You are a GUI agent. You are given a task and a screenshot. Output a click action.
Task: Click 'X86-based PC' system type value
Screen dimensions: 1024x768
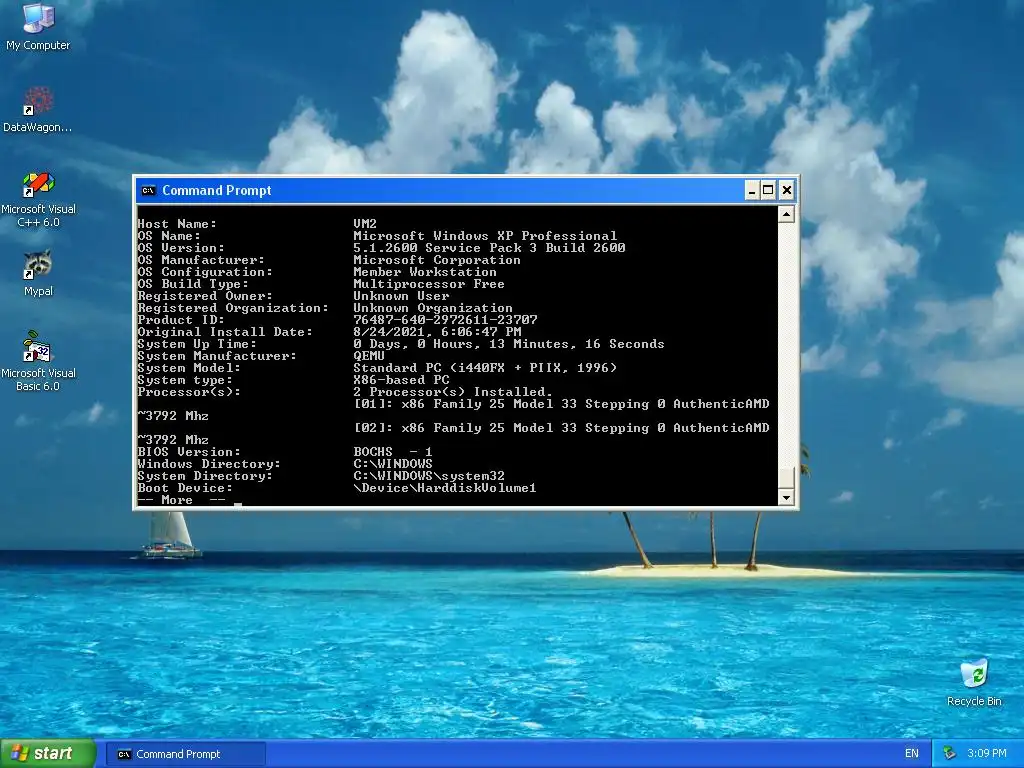tap(401, 380)
